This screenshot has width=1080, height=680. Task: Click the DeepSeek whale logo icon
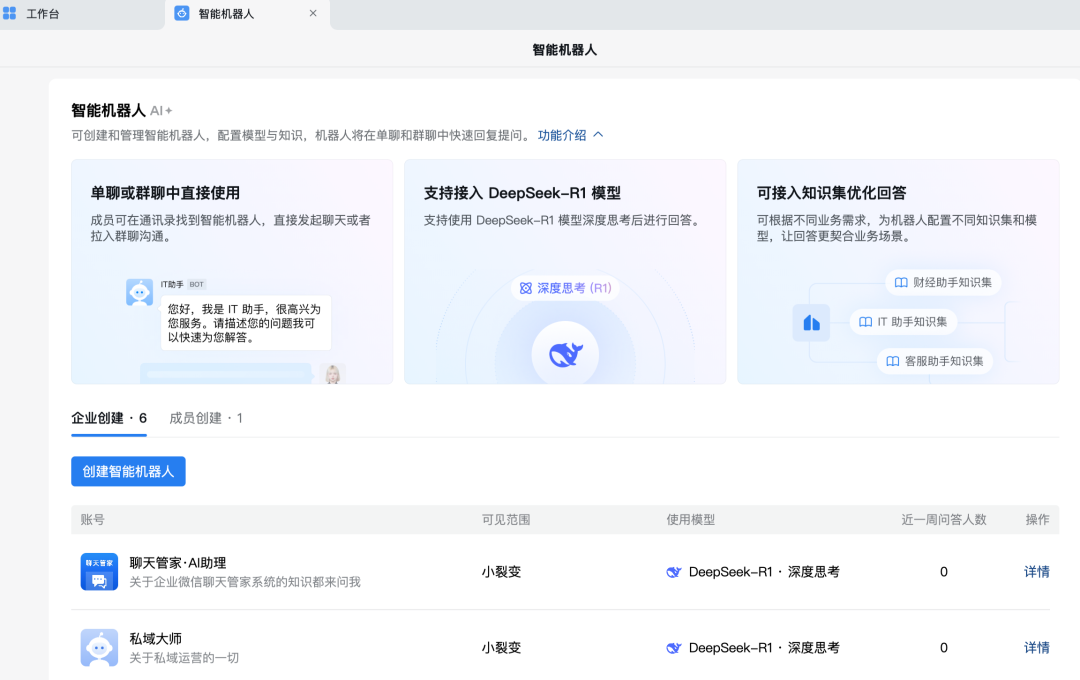tap(565, 352)
